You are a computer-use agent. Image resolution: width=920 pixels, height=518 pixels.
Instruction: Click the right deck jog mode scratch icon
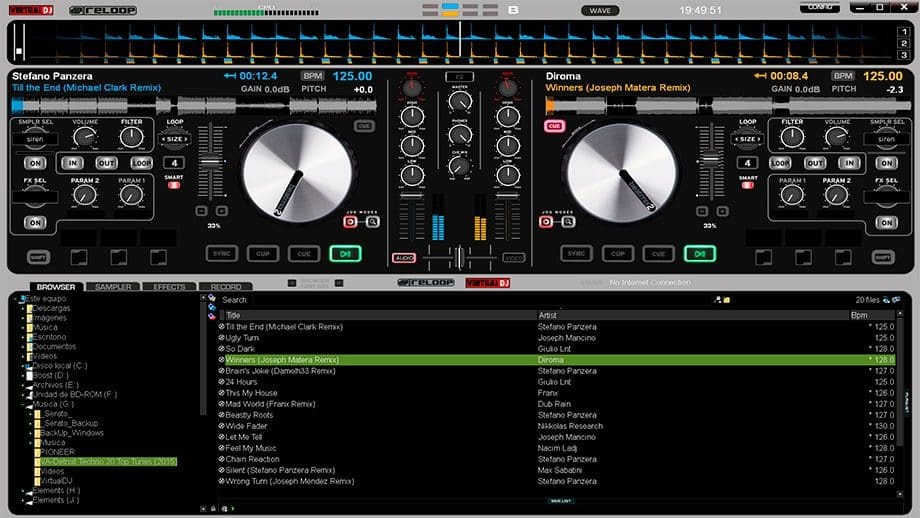(546, 222)
